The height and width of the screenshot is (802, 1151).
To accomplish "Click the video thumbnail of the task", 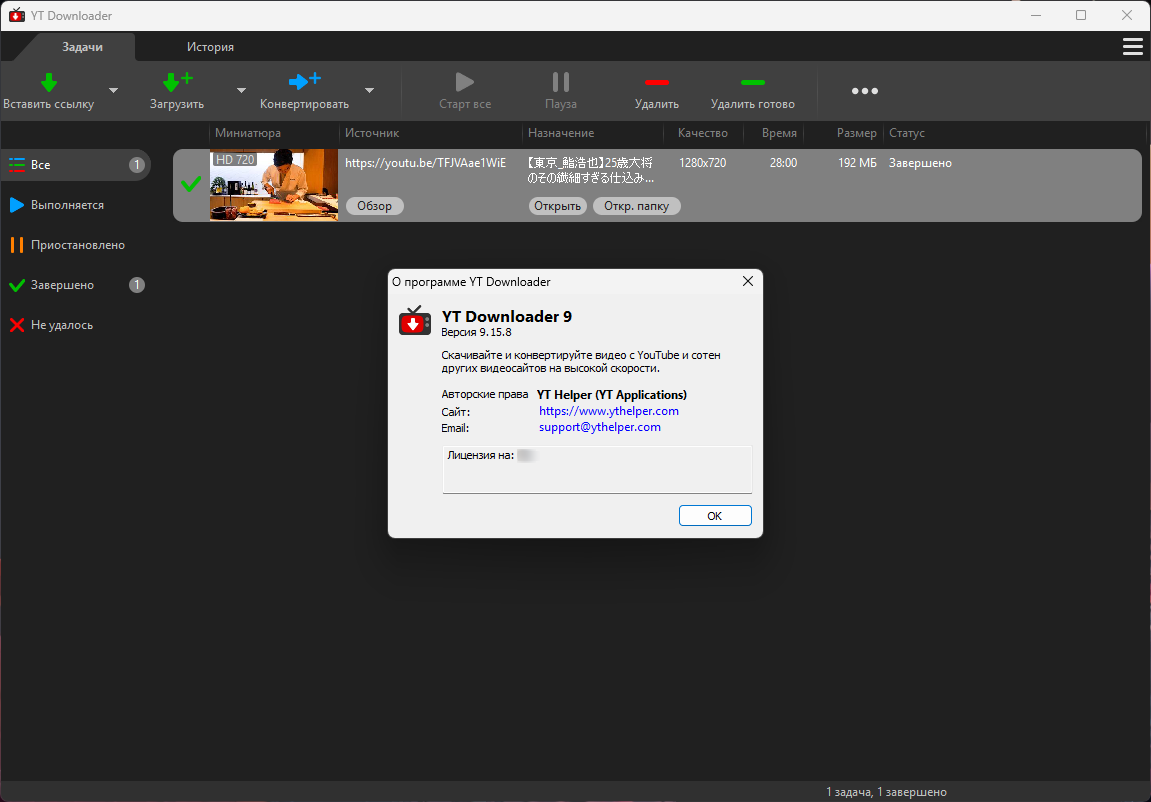I will point(274,185).
